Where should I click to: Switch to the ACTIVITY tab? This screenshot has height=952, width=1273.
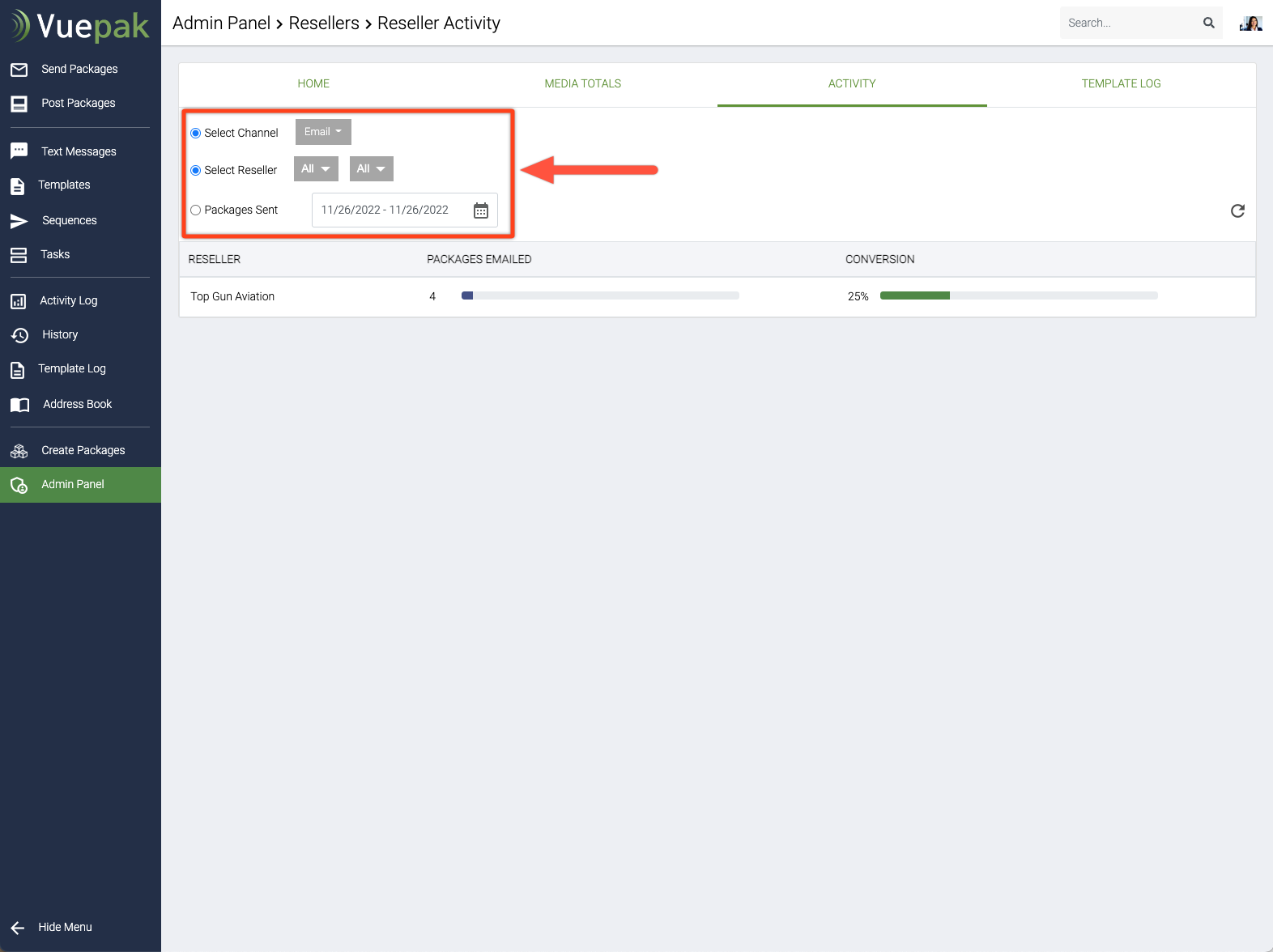tap(852, 83)
